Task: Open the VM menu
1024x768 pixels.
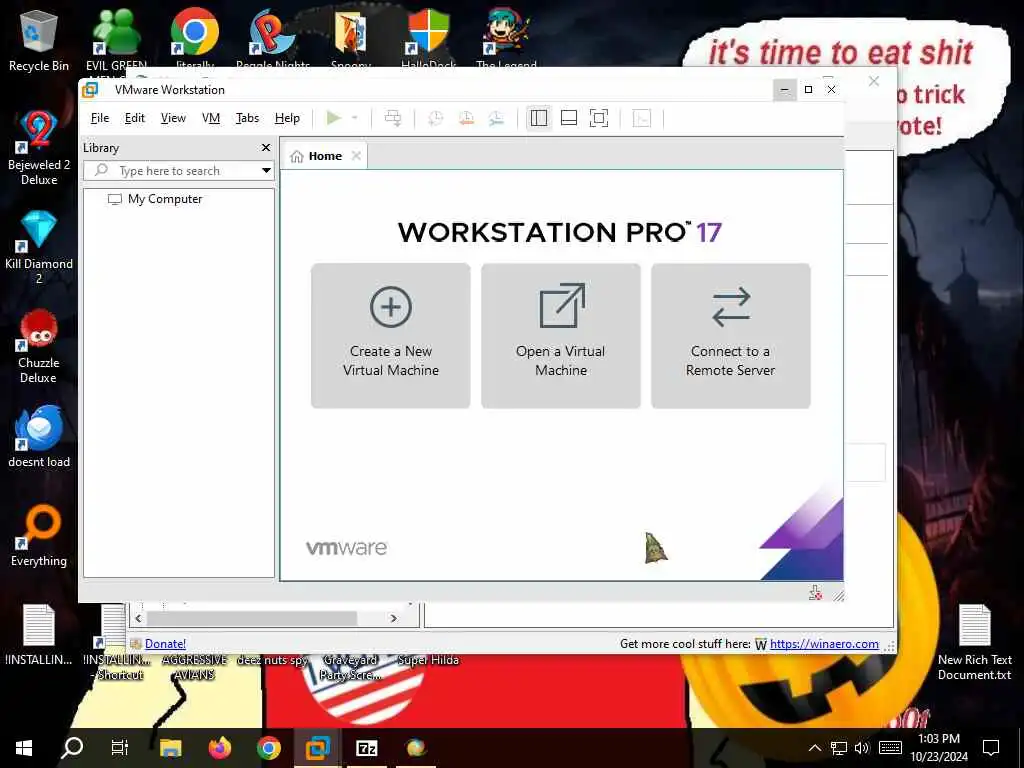Action: click(x=211, y=118)
